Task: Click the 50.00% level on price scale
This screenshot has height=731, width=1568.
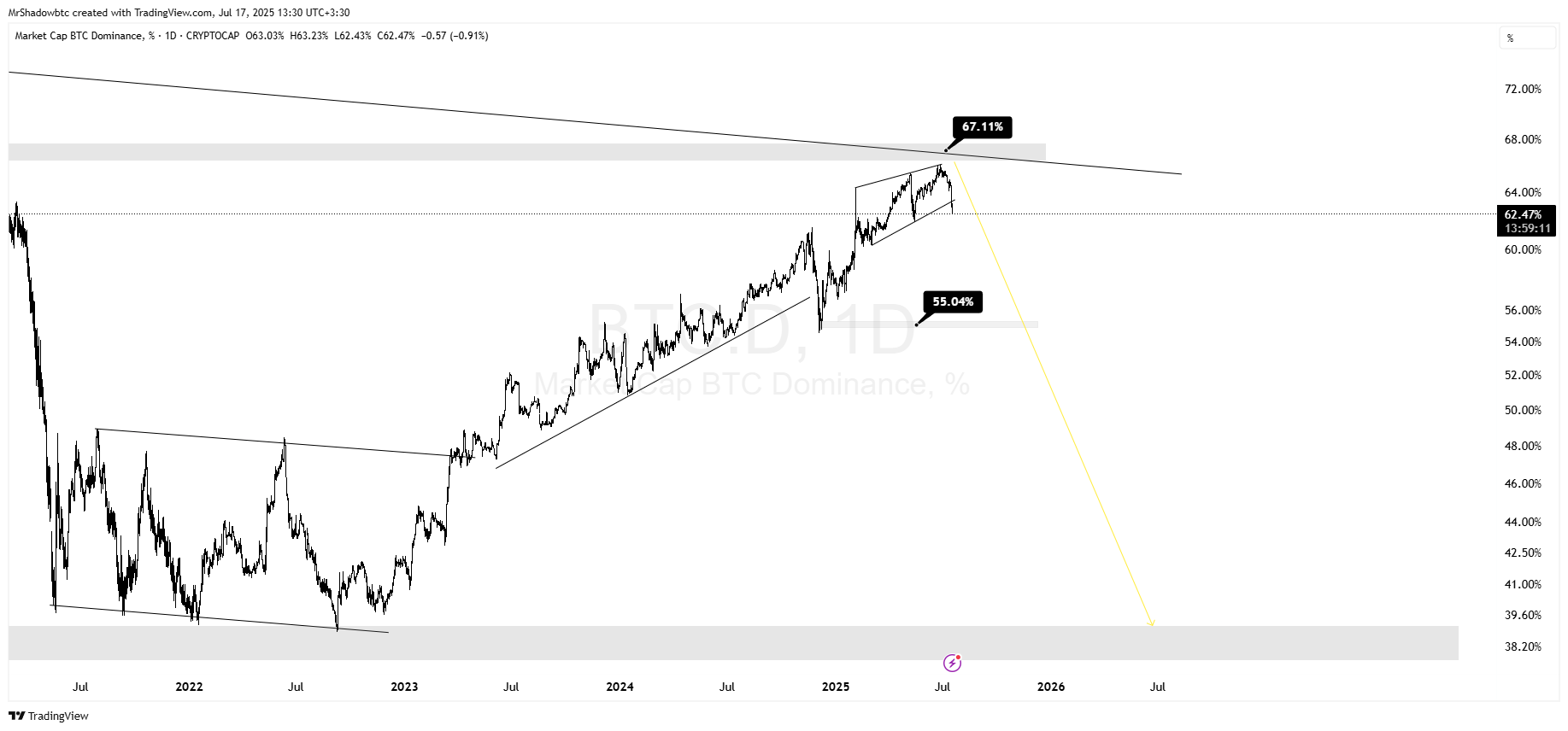Action: coord(1523,410)
